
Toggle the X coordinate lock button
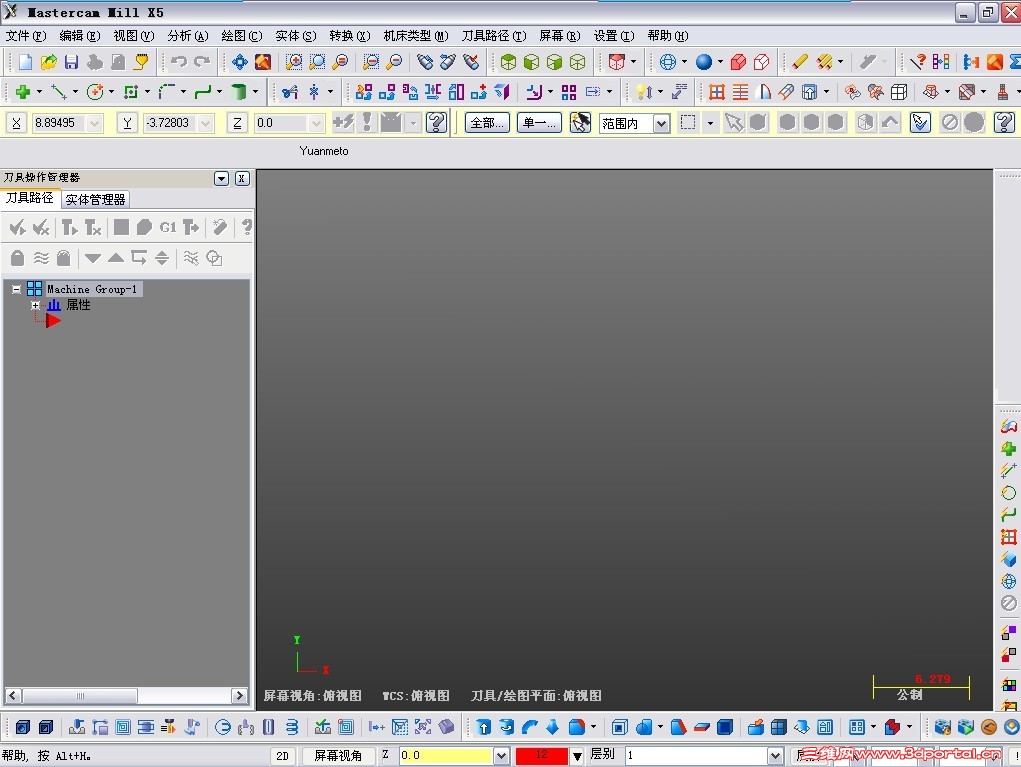[16, 123]
